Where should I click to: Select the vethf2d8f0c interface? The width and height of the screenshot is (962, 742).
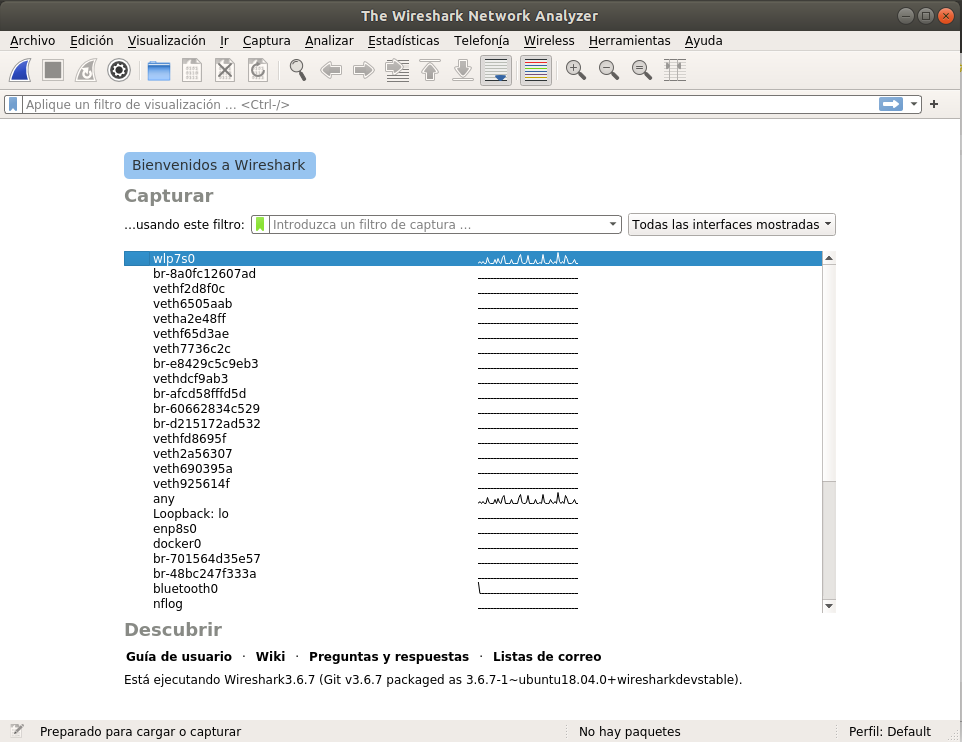472,288
